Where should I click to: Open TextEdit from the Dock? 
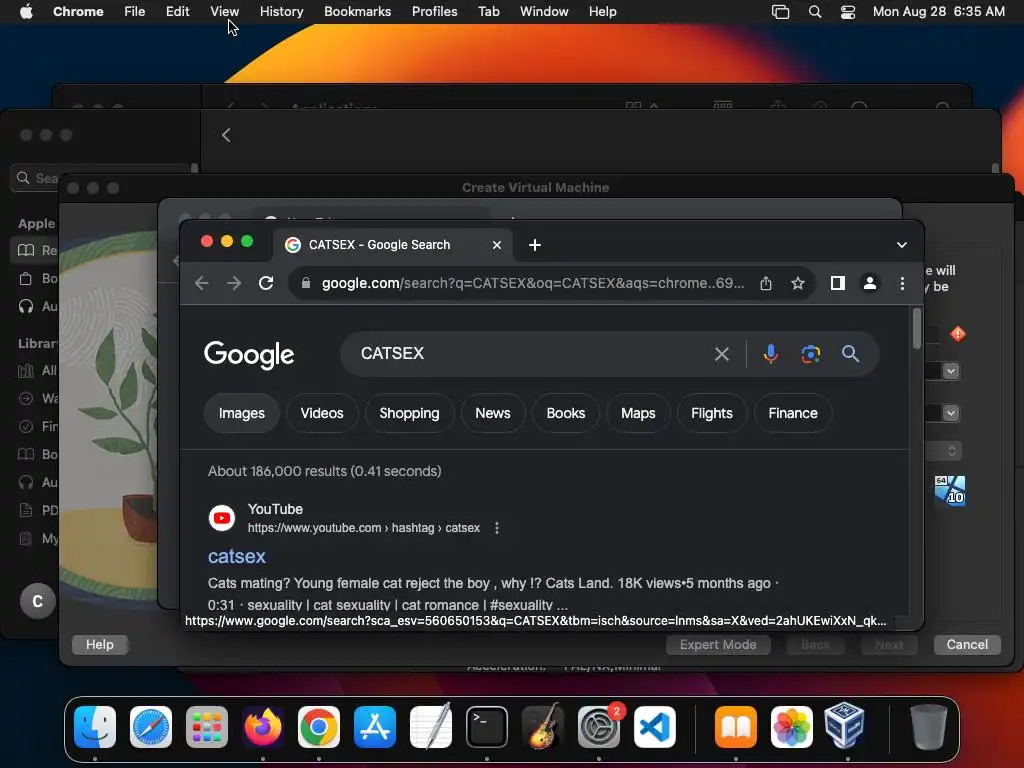pyautogui.click(x=431, y=727)
